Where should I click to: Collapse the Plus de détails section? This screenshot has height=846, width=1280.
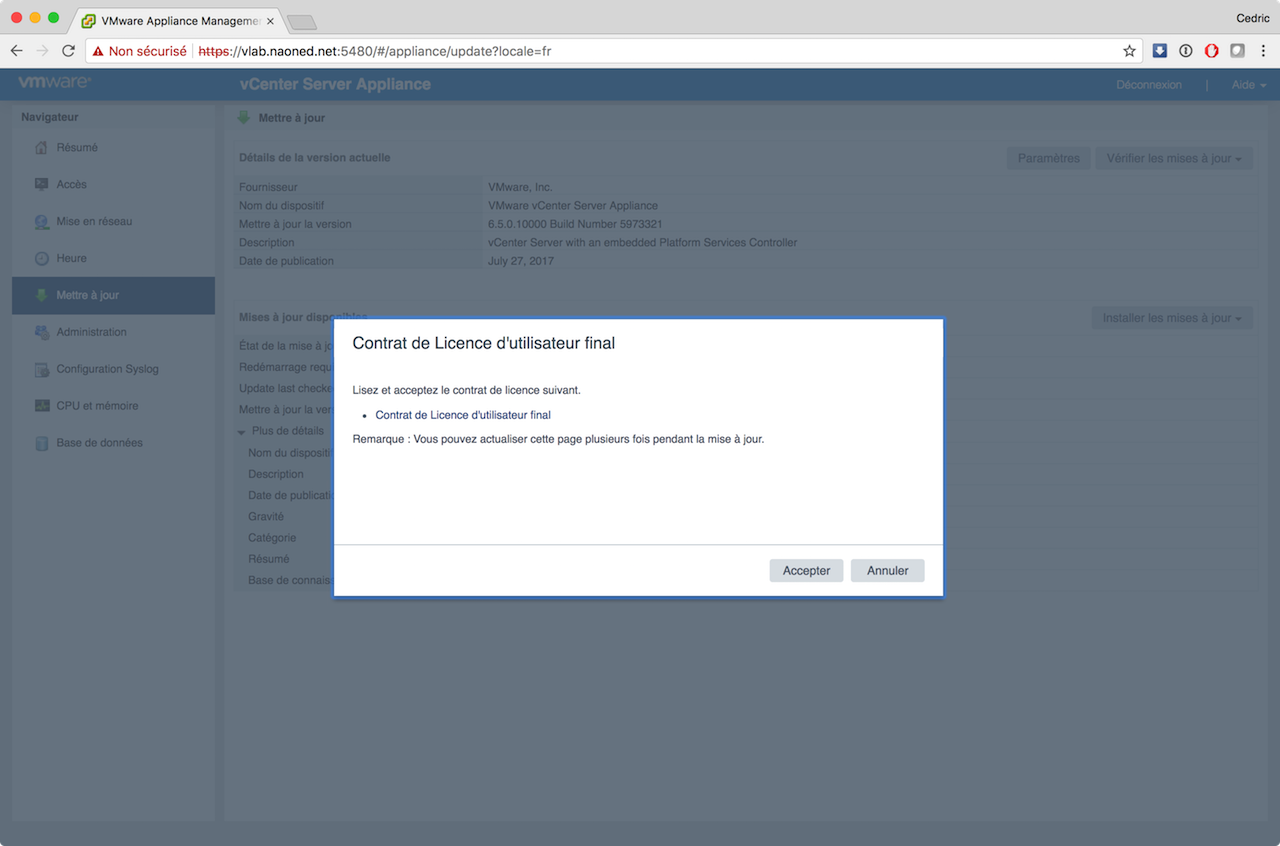tap(242, 432)
